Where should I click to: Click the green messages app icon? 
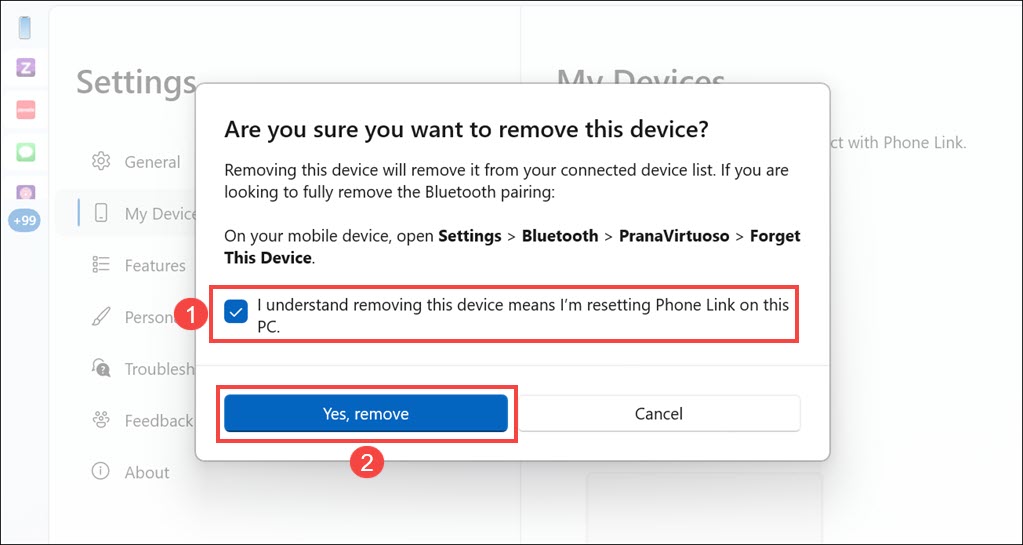[26, 153]
